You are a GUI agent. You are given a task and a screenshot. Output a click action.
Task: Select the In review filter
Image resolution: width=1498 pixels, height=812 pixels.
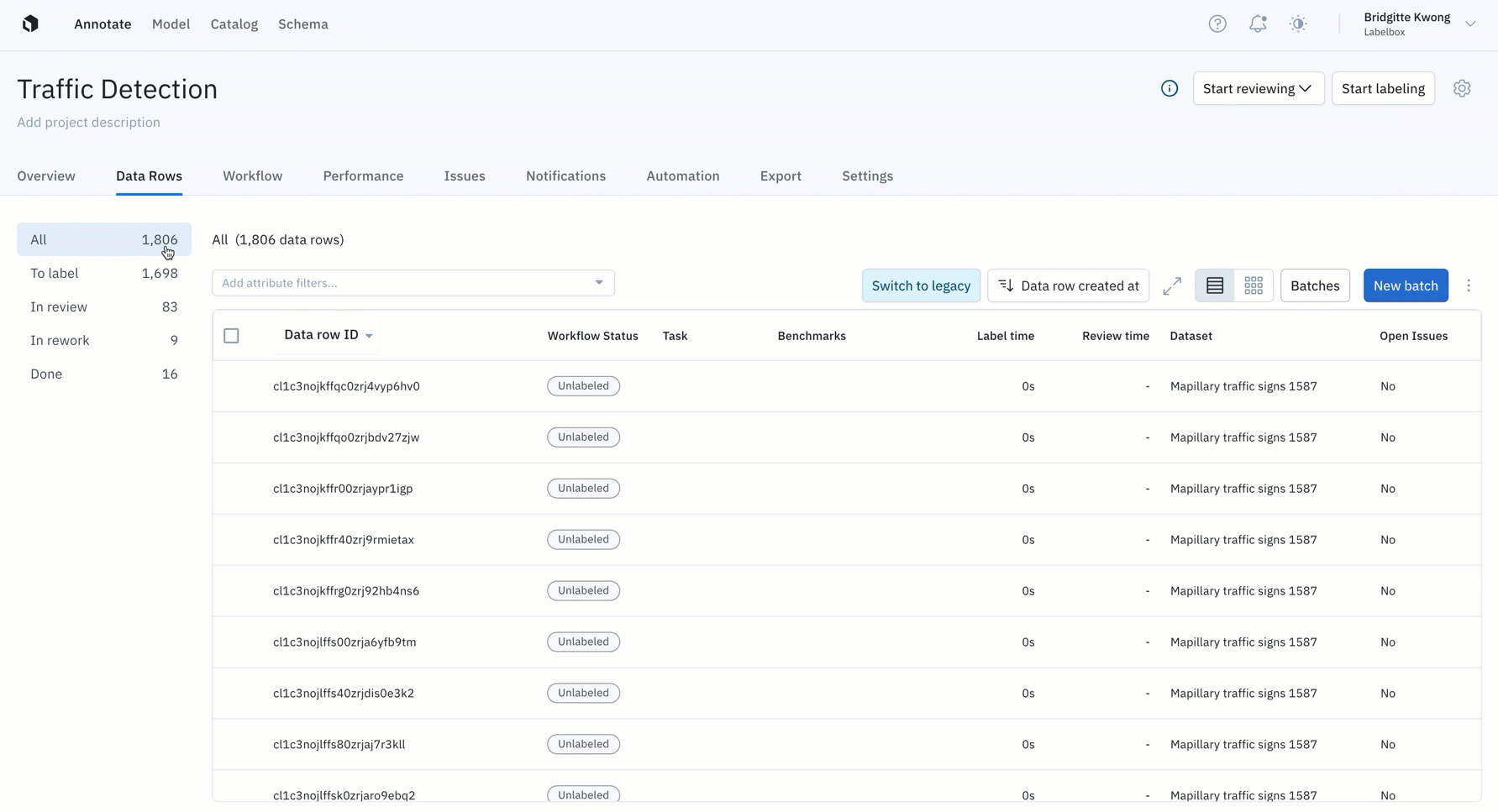[x=104, y=306]
